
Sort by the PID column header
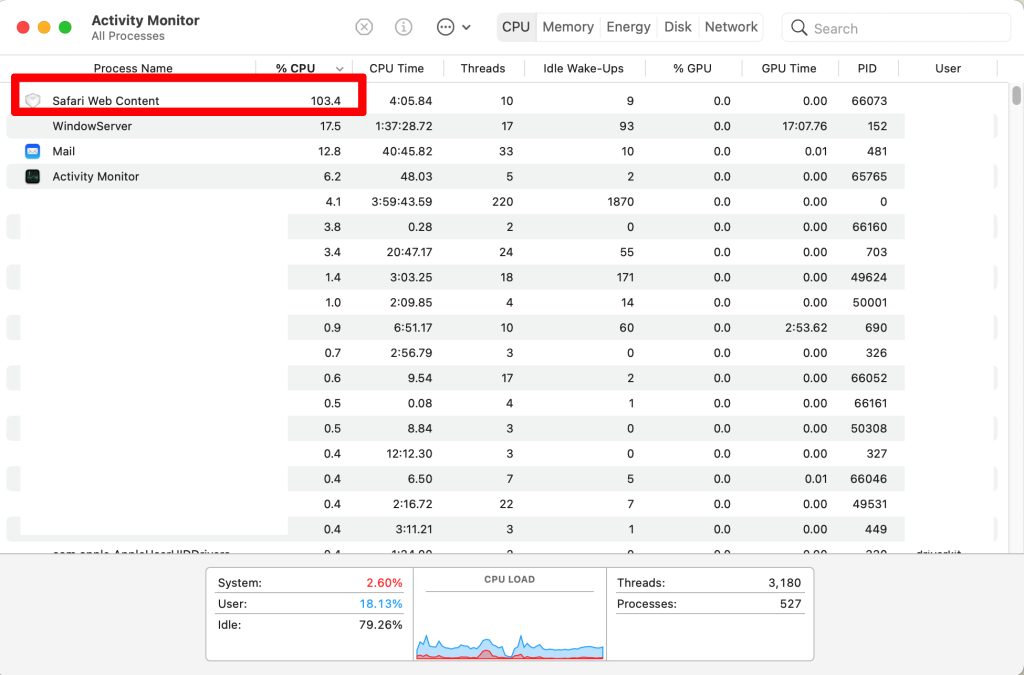pos(867,69)
